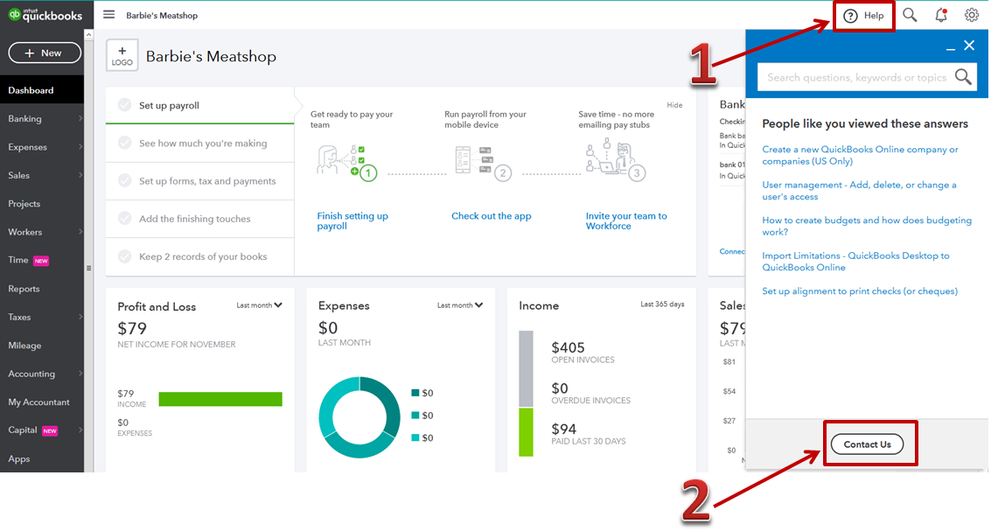Click the Contact Us button

[x=867, y=444]
